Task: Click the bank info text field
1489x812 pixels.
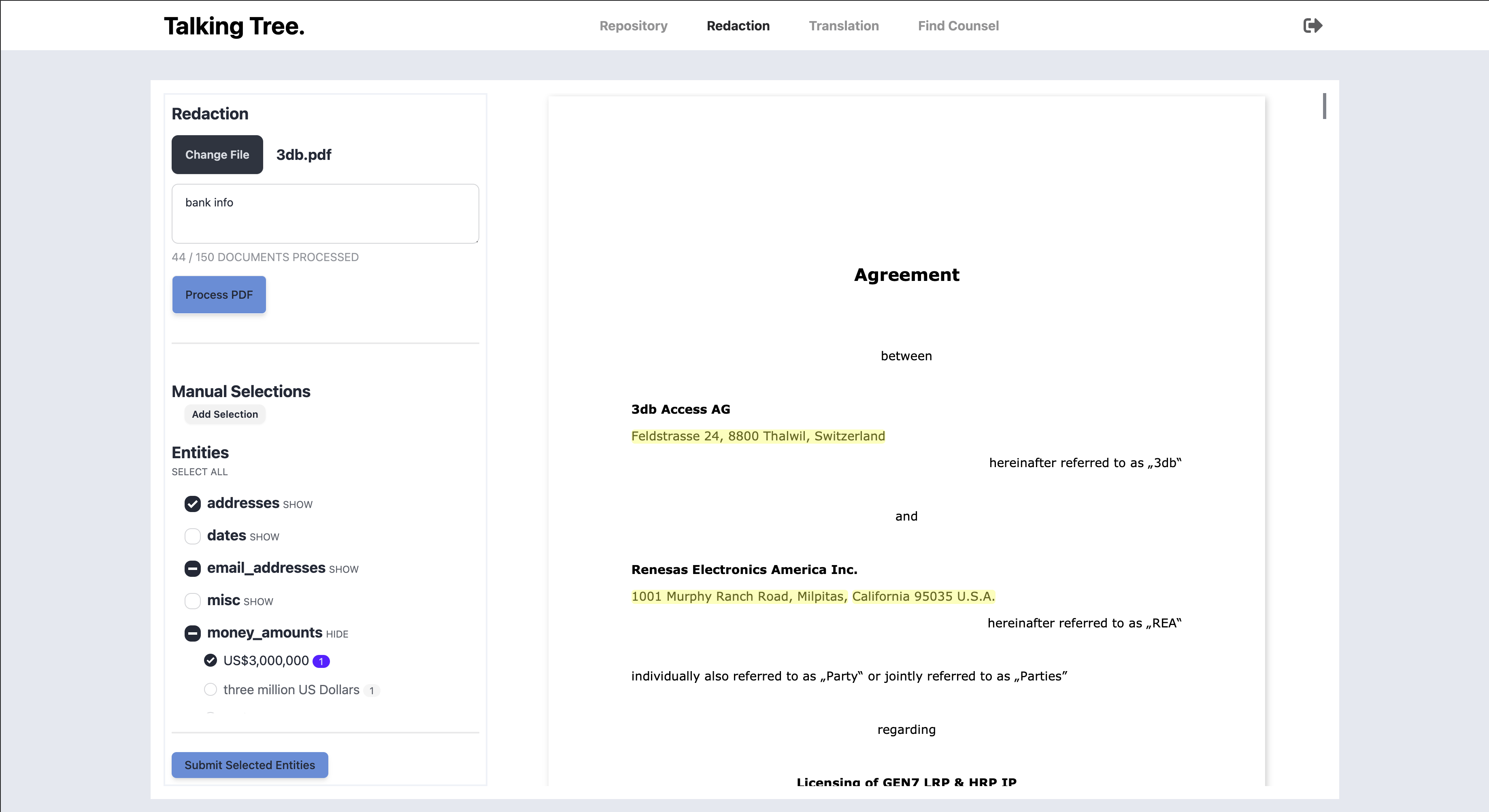Action: (x=325, y=213)
